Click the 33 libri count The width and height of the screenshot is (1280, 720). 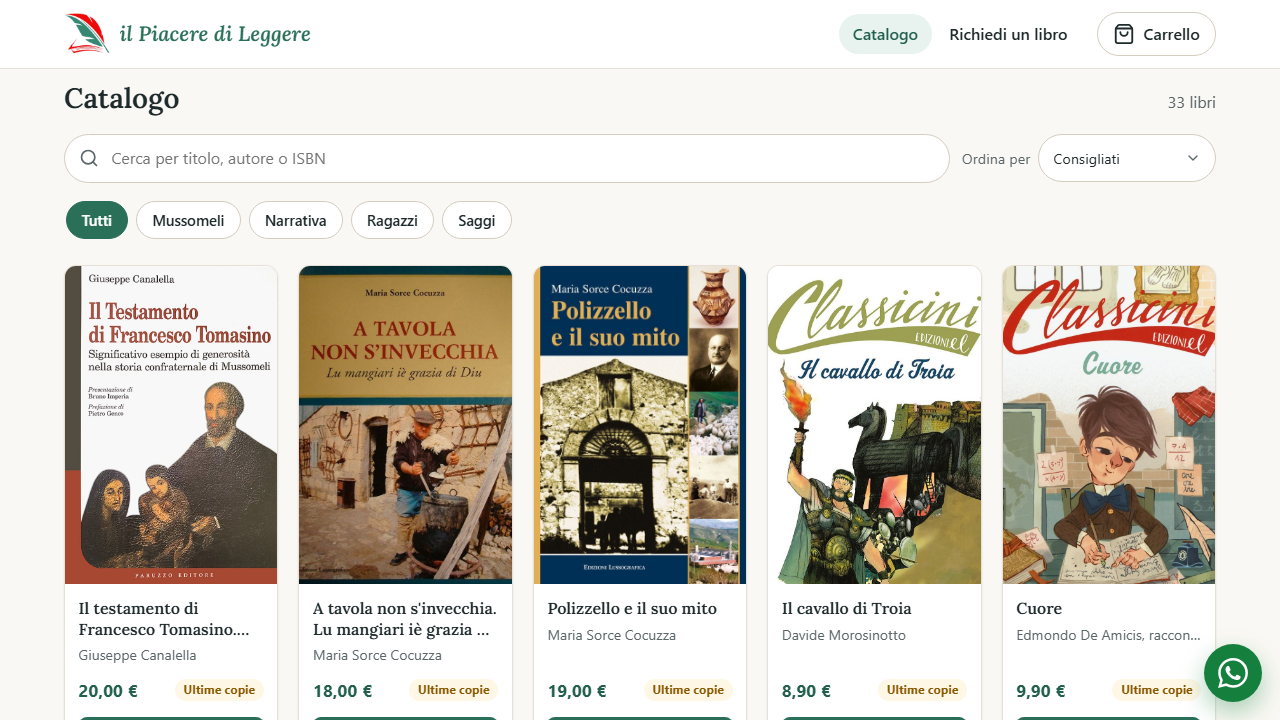pos(1192,103)
